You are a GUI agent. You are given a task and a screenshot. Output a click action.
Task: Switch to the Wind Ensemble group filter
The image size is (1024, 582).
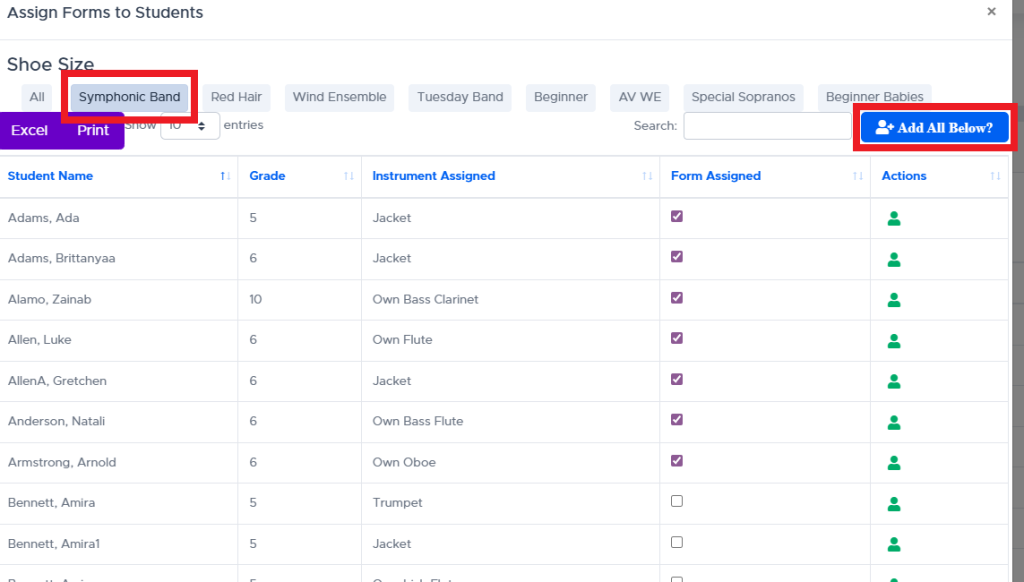point(339,97)
